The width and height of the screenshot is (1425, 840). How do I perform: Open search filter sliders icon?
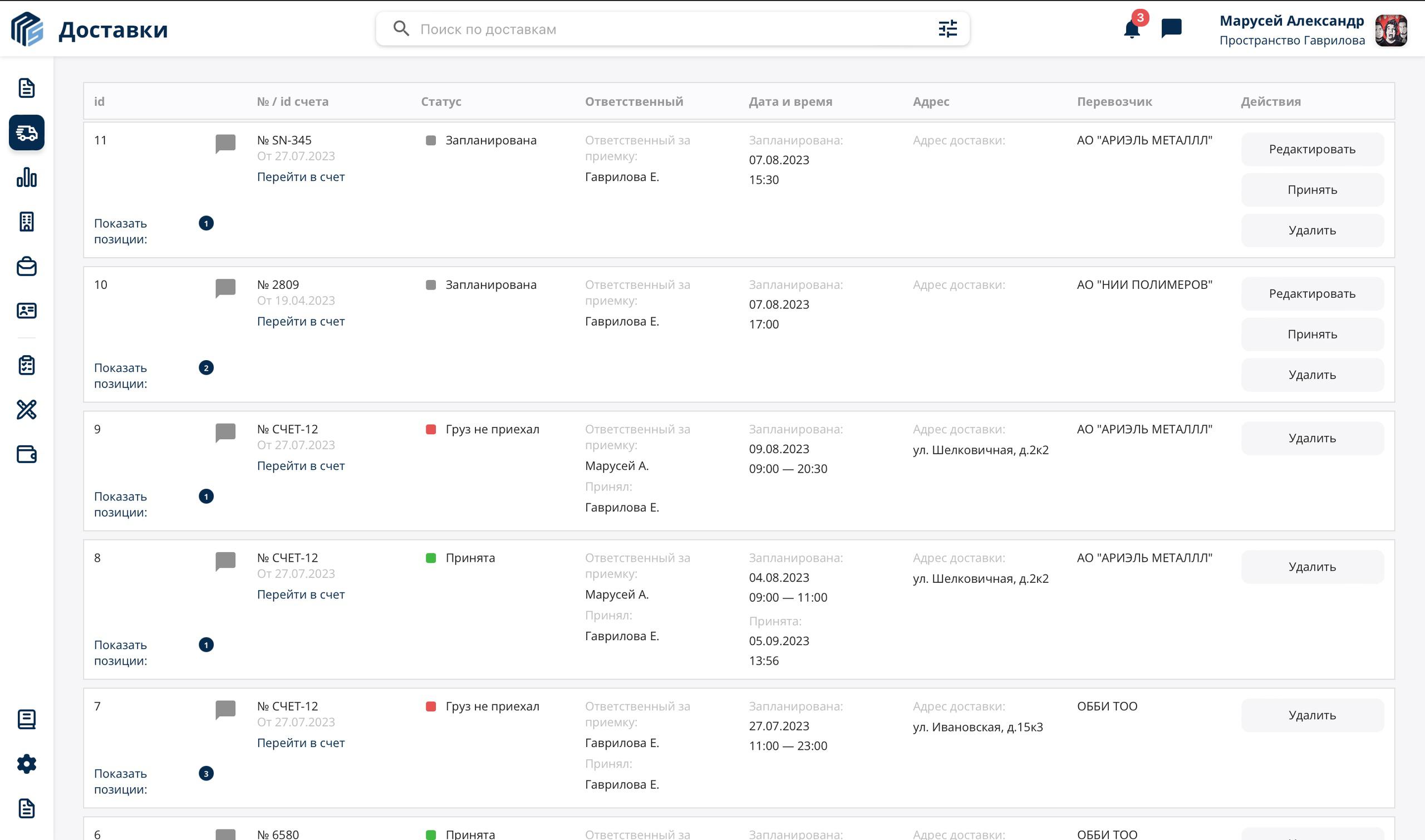pos(947,28)
